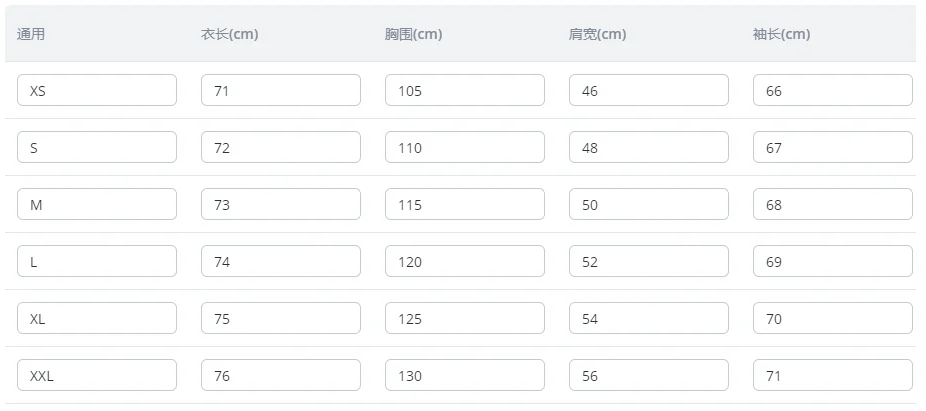Click the S sleeve length field showing 67

[x=833, y=147]
